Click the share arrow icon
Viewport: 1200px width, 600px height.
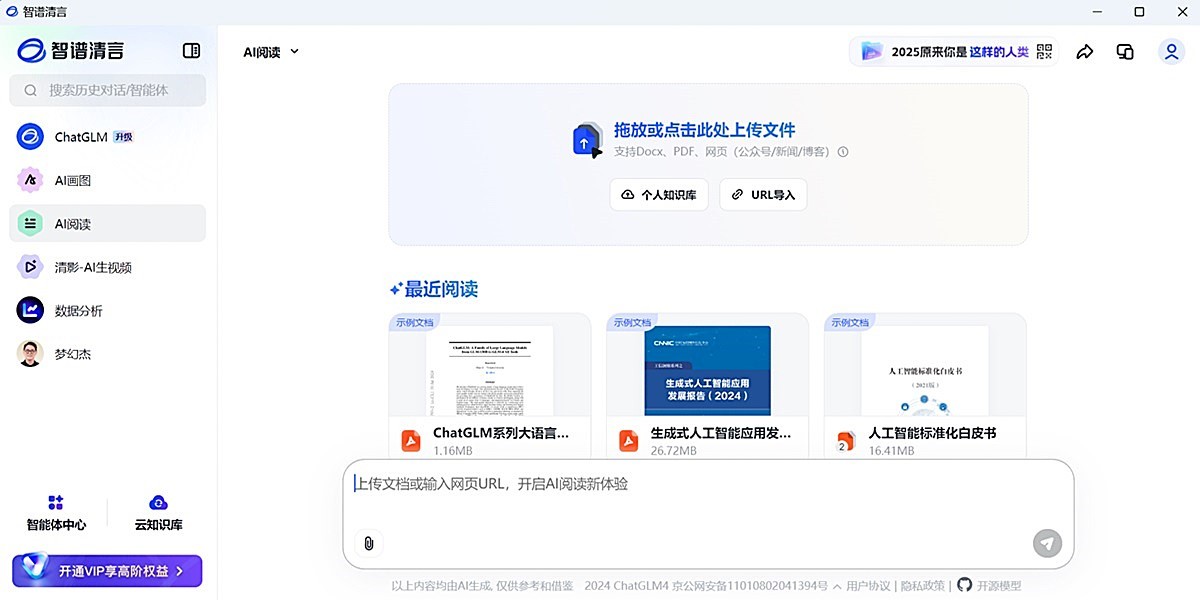[1085, 51]
